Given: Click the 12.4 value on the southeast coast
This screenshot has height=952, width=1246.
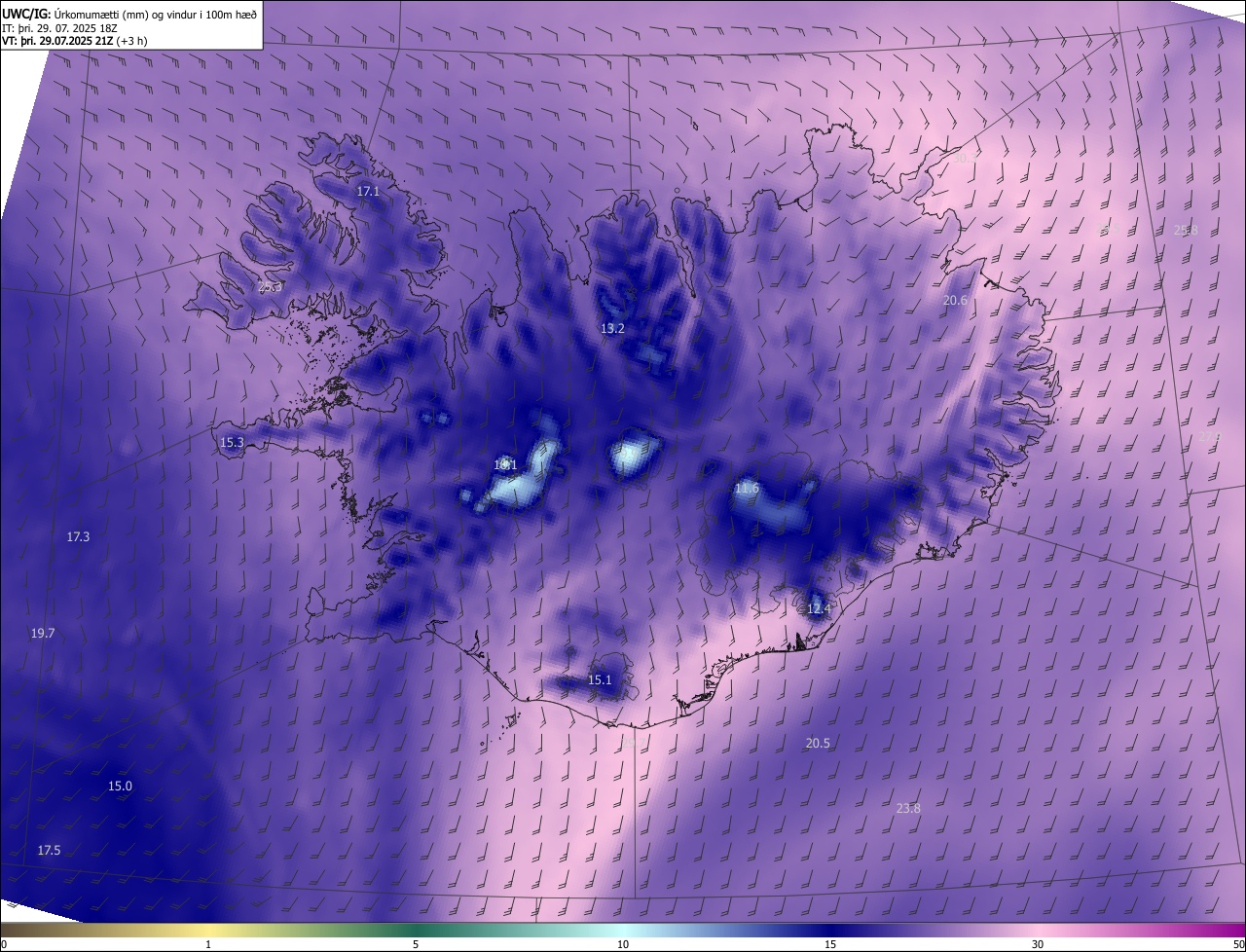Looking at the screenshot, I should [819, 609].
